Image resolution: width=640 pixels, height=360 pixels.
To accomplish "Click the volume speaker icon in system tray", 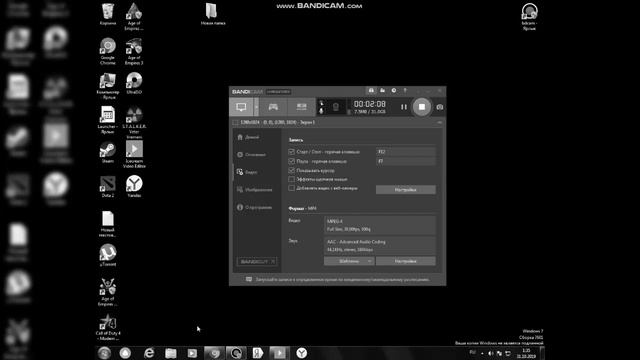I will (x=491, y=353).
